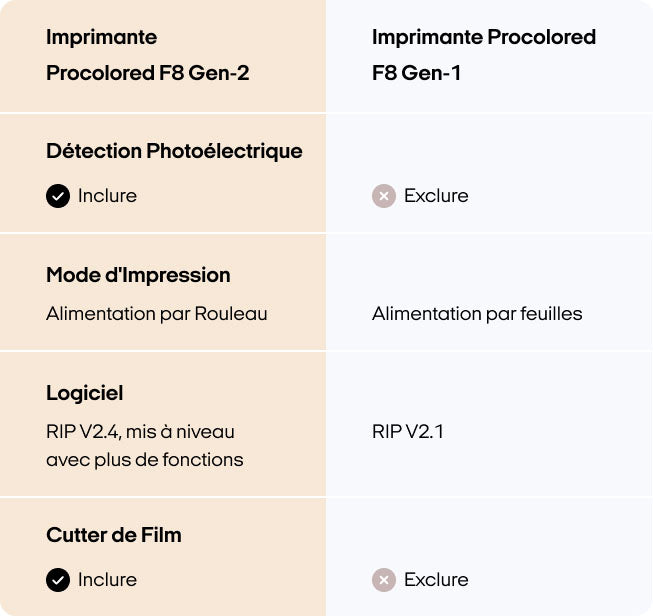Screen dimensions: 653x616
Task: Click the Détection Photoélectrique heading
Action: pos(174,152)
